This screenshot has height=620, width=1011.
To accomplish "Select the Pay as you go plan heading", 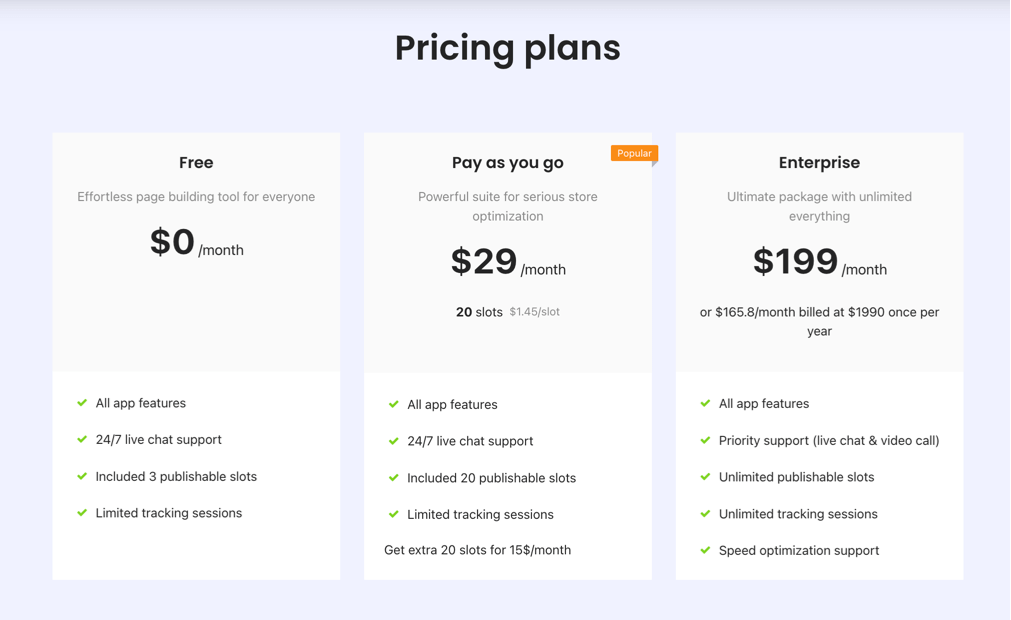I will pos(507,163).
